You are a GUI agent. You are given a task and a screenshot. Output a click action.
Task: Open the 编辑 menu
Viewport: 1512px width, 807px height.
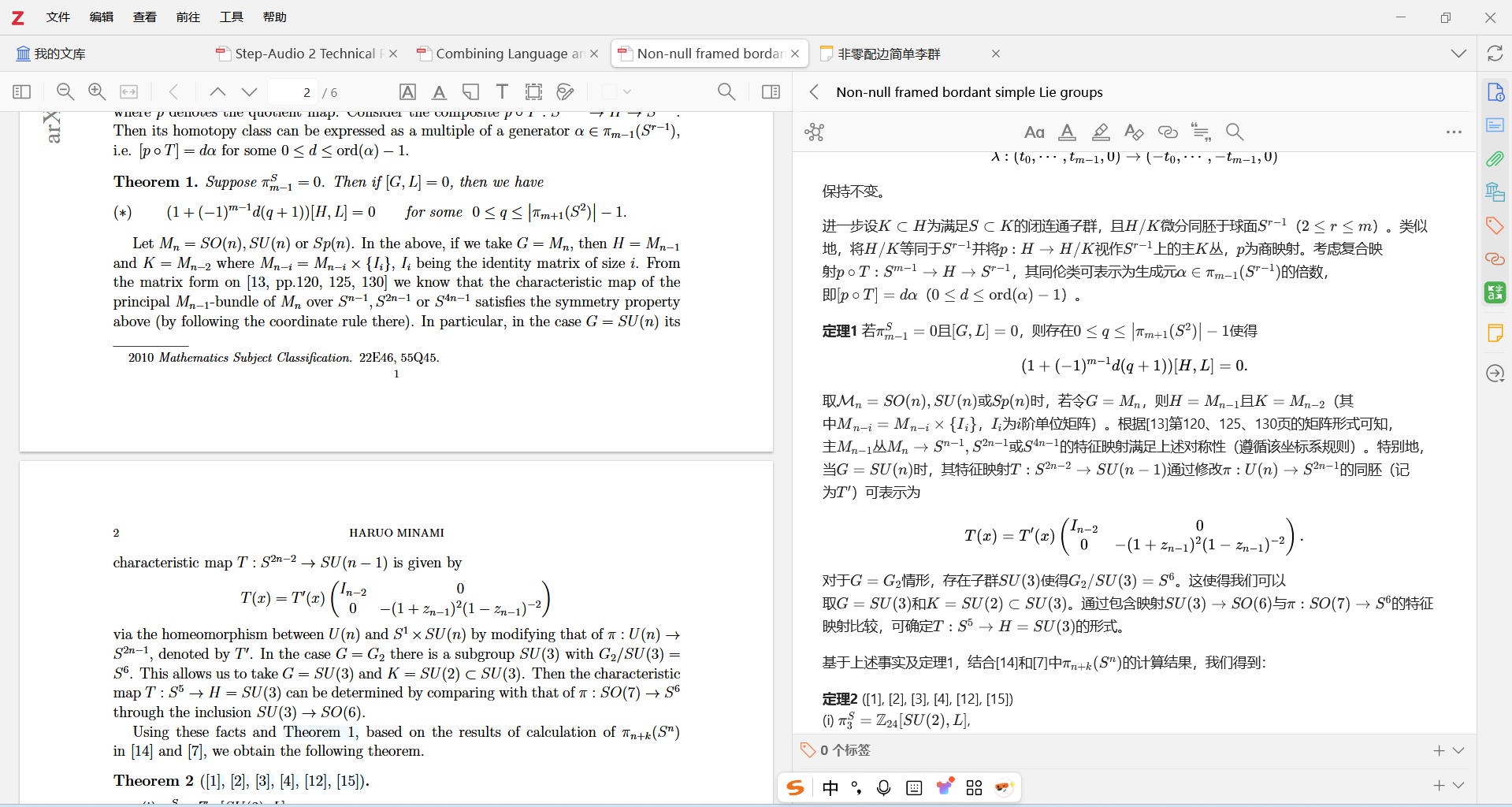tap(102, 17)
